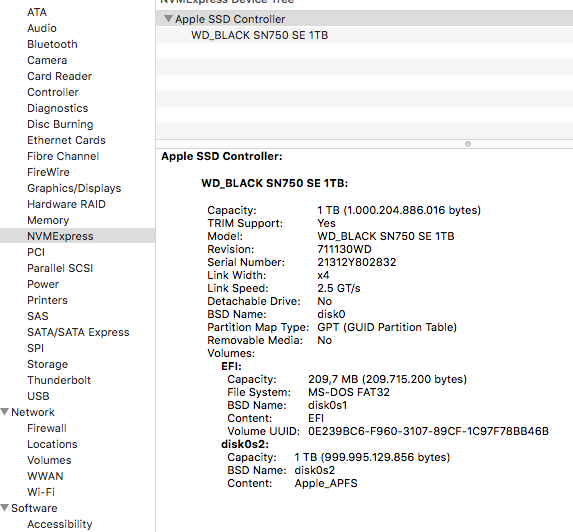This screenshot has height=532, width=573.
Task: Select Fibre Channel in the sidebar
Action: 63,156
